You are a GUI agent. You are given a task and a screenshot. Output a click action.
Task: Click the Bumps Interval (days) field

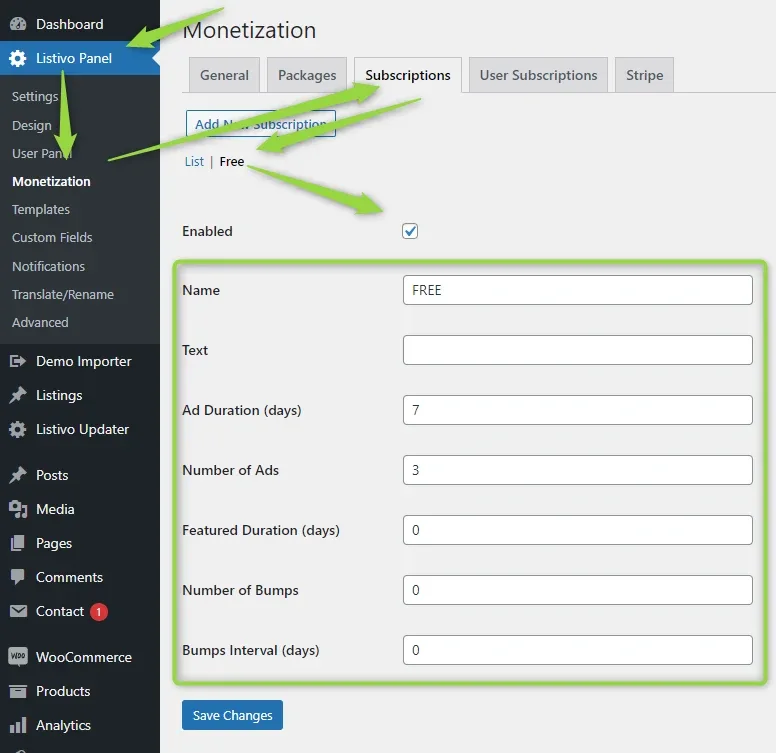pos(578,650)
